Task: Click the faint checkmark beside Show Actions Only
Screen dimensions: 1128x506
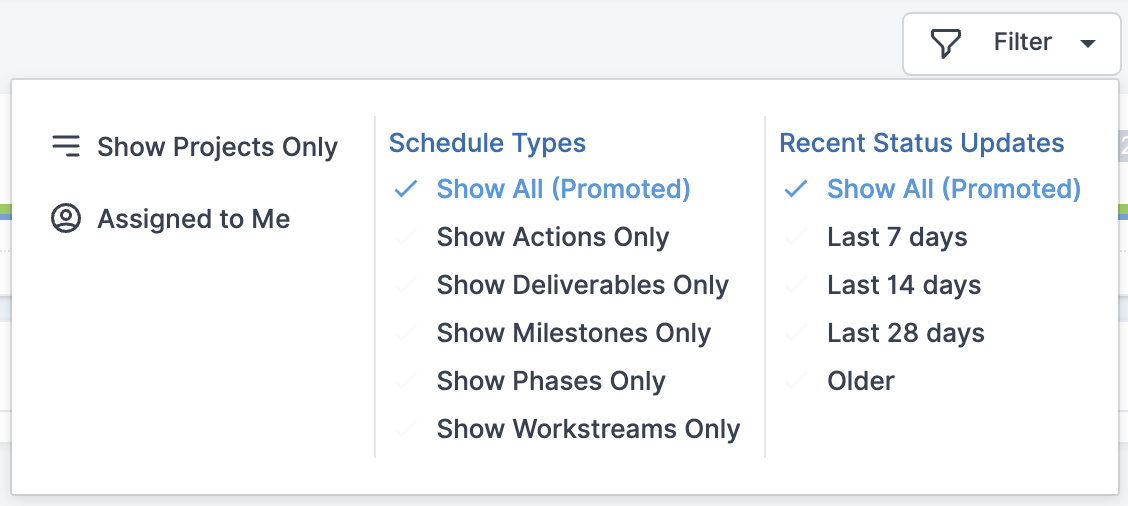Action: (x=406, y=237)
